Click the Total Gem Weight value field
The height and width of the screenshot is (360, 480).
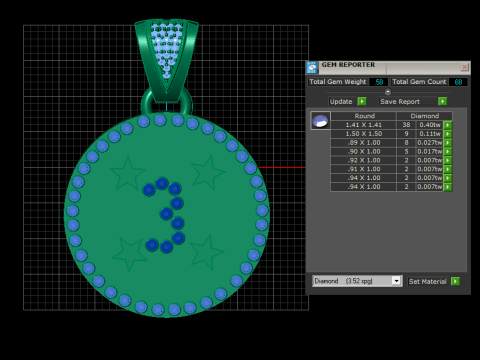tap(379, 82)
